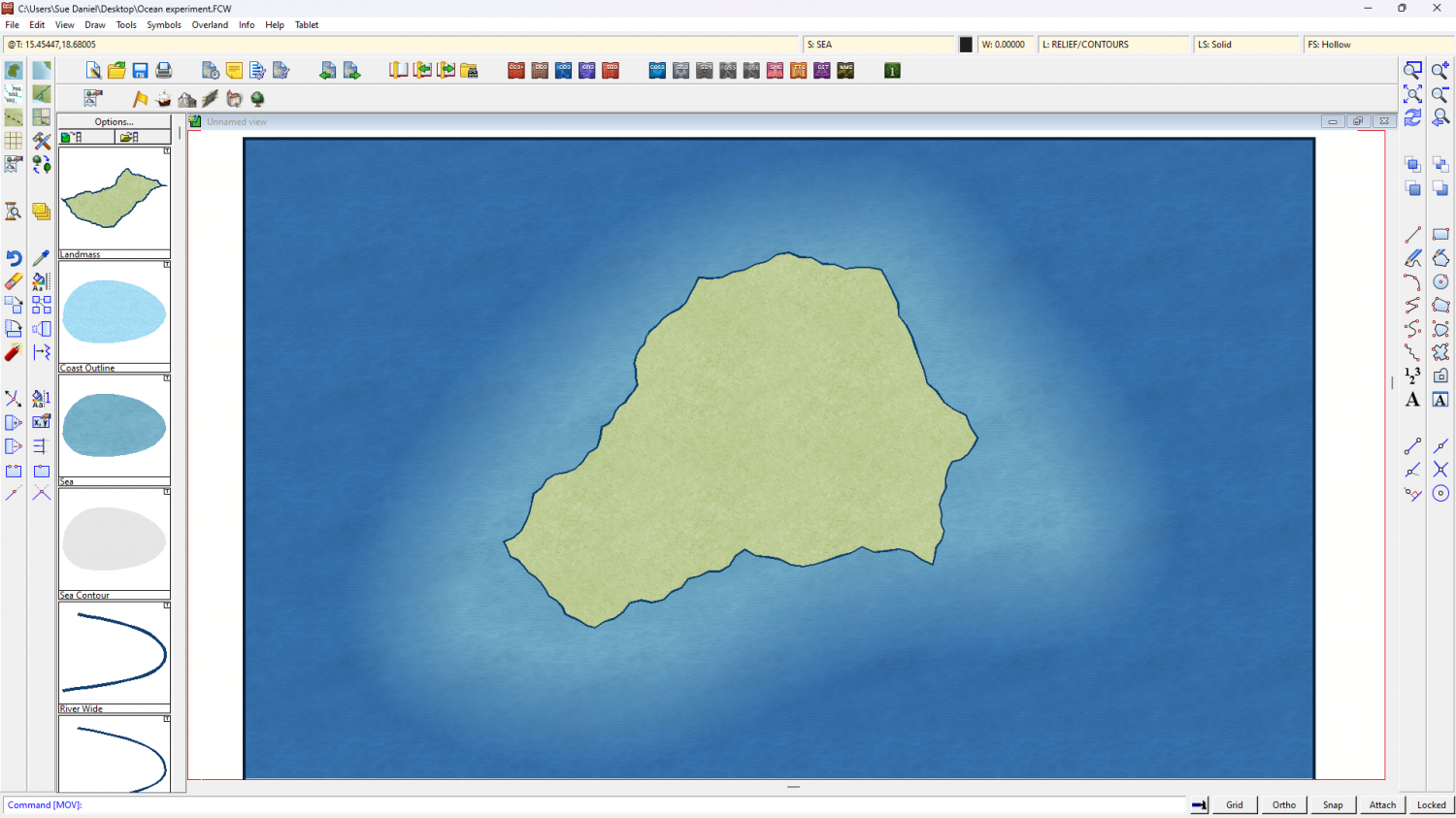This screenshot has height=818, width=1456.
Task: Select the boxed Text A tool
Action: [1440, 400]
